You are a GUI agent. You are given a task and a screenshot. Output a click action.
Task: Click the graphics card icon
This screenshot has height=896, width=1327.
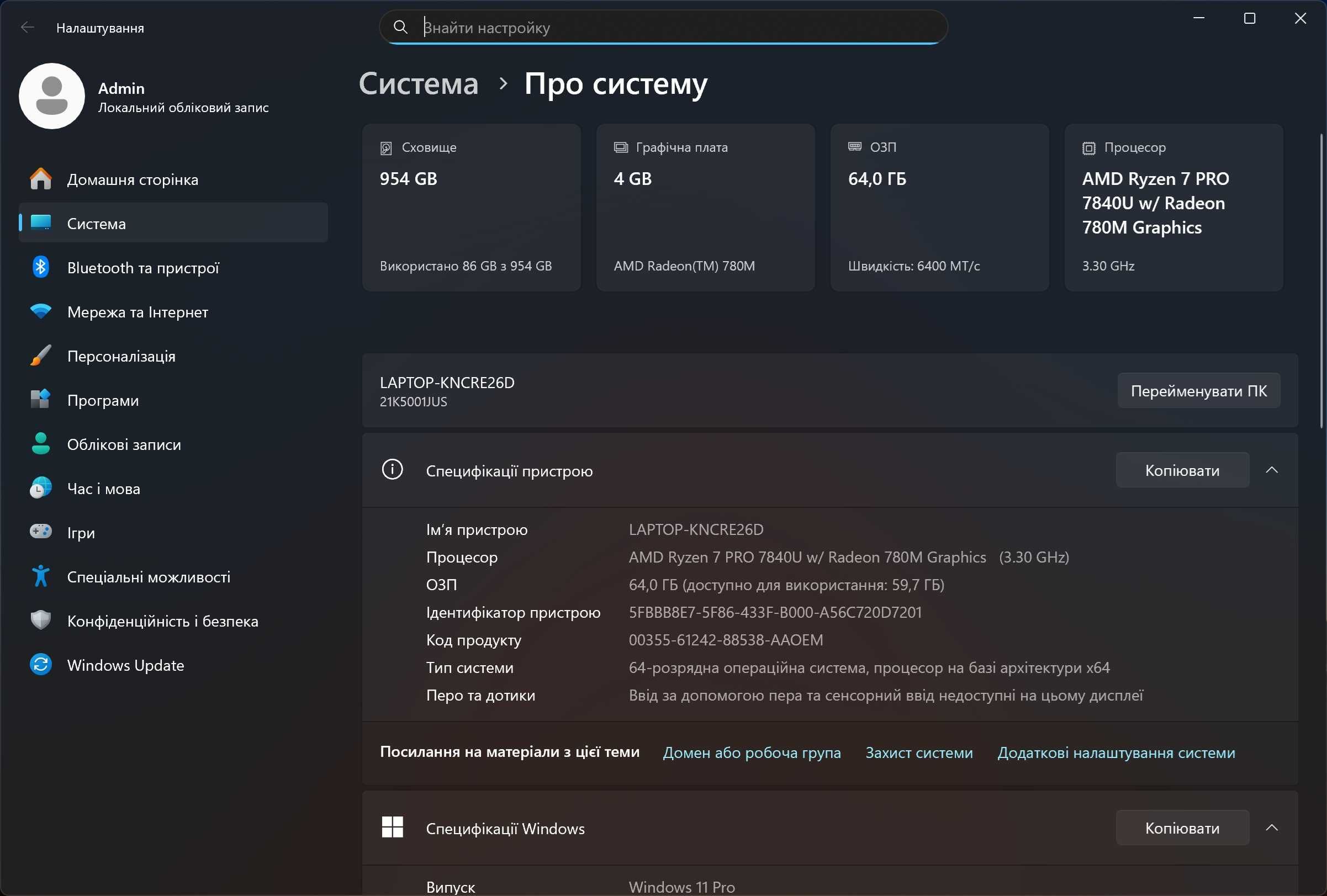pos(621,148)
